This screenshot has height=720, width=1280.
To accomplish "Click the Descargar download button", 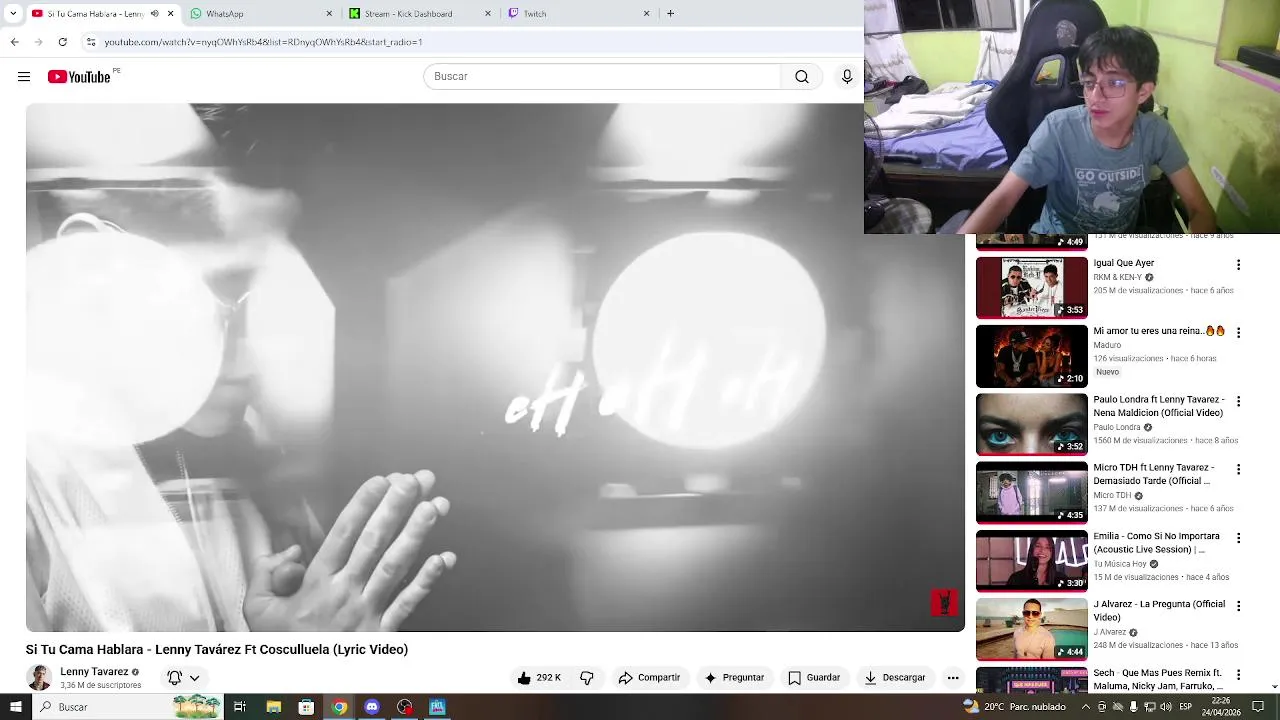I will pyautogui.click(x=895, y=678).
